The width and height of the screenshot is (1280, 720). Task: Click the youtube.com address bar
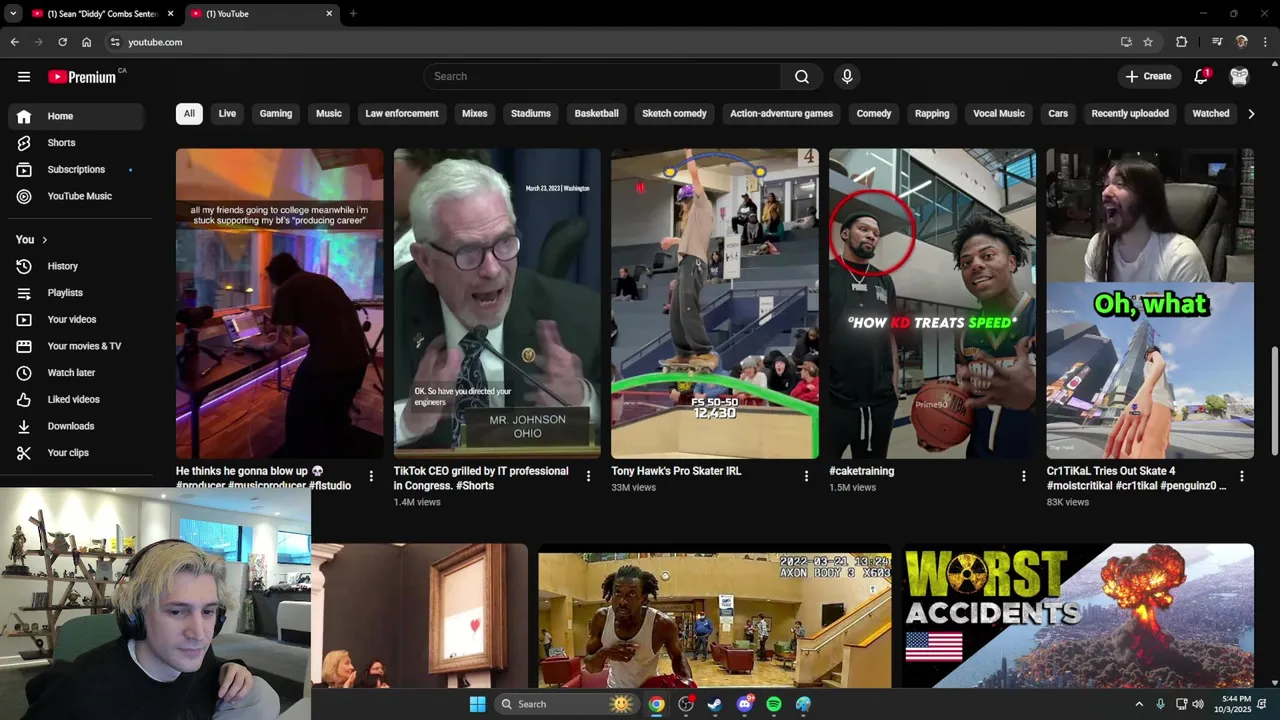[x=610, y=42]
